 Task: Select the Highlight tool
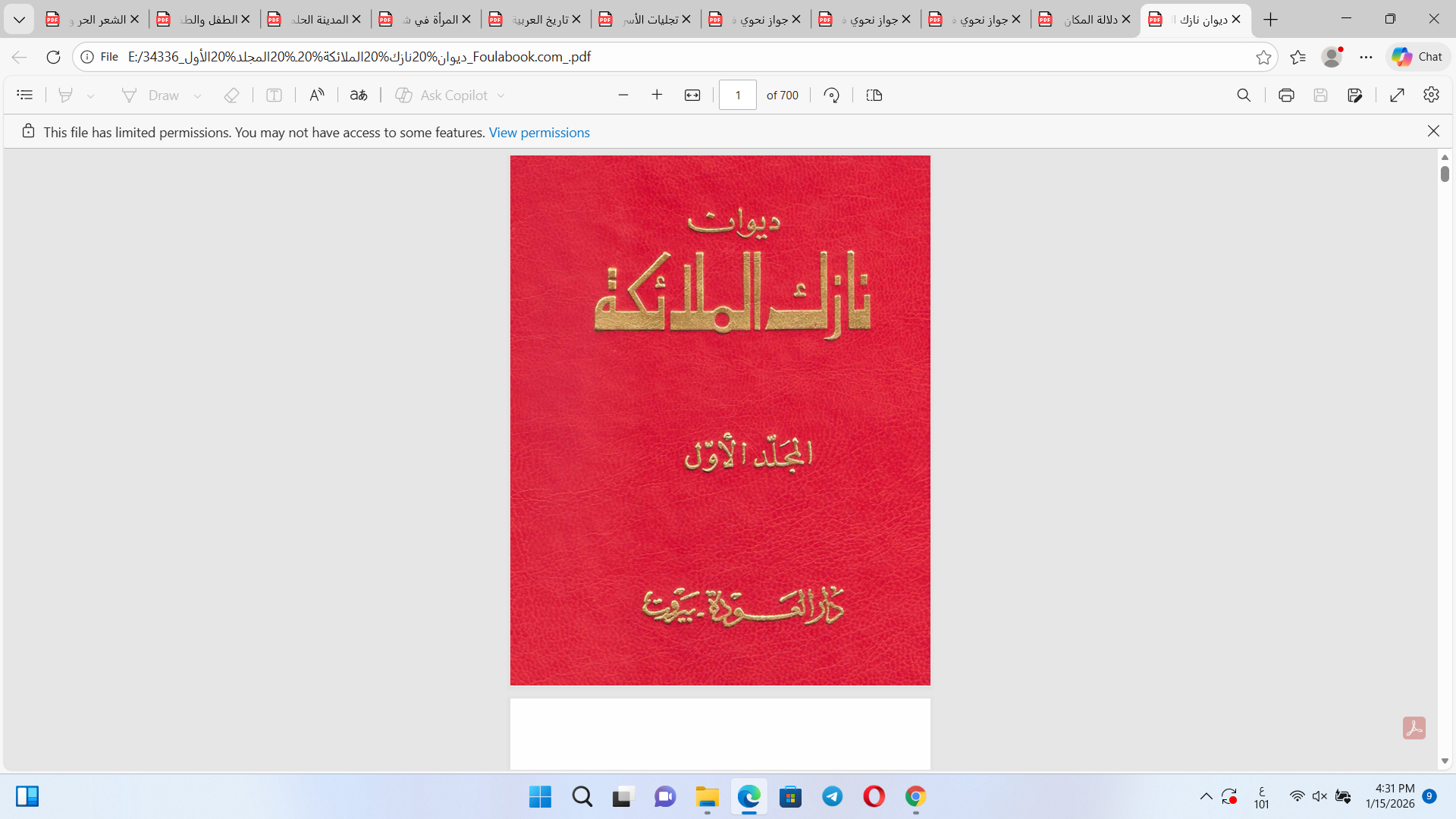(x=66, y=95)
